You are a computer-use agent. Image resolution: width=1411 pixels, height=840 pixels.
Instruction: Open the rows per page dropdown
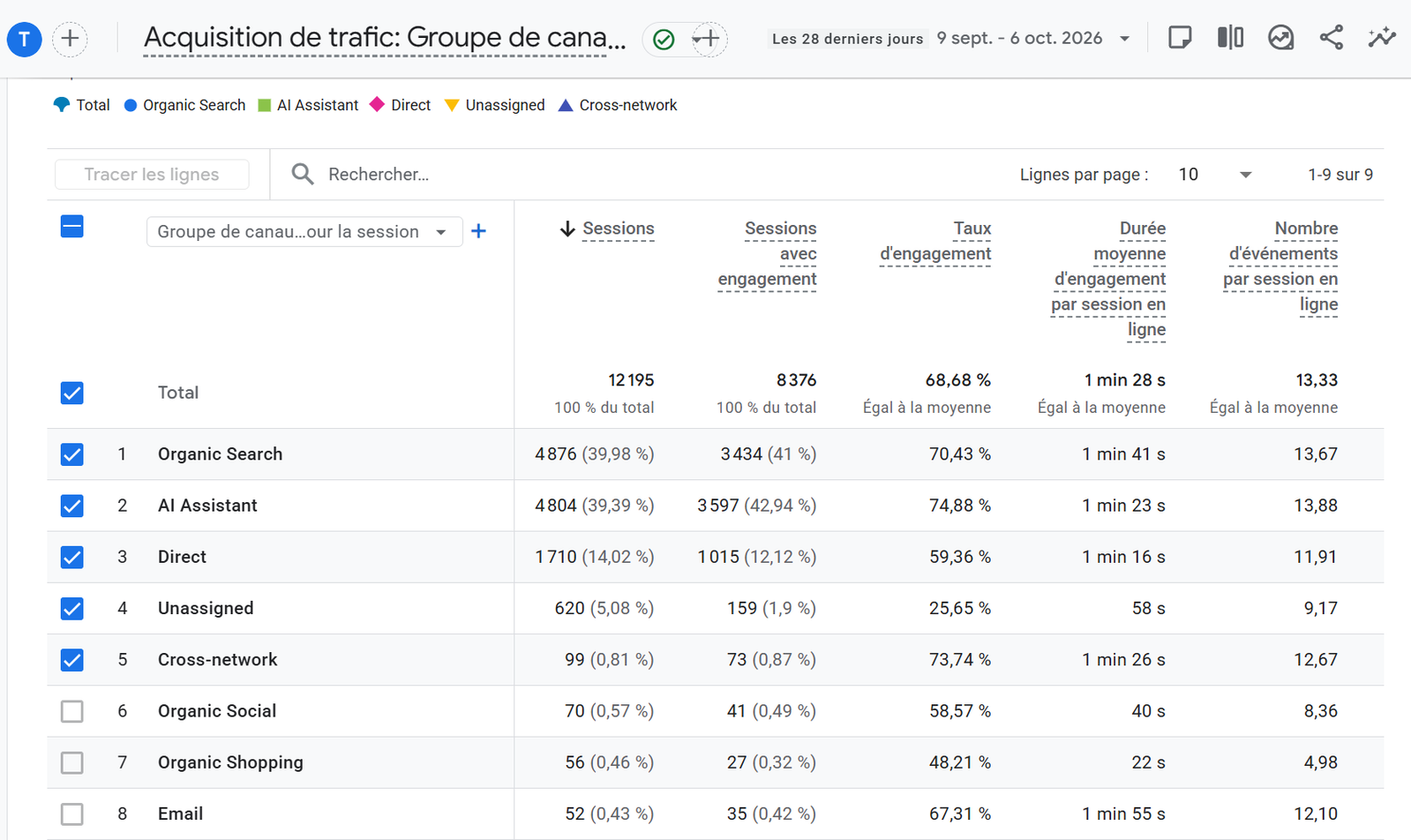pyautogui.click(x=1215, y=175)
